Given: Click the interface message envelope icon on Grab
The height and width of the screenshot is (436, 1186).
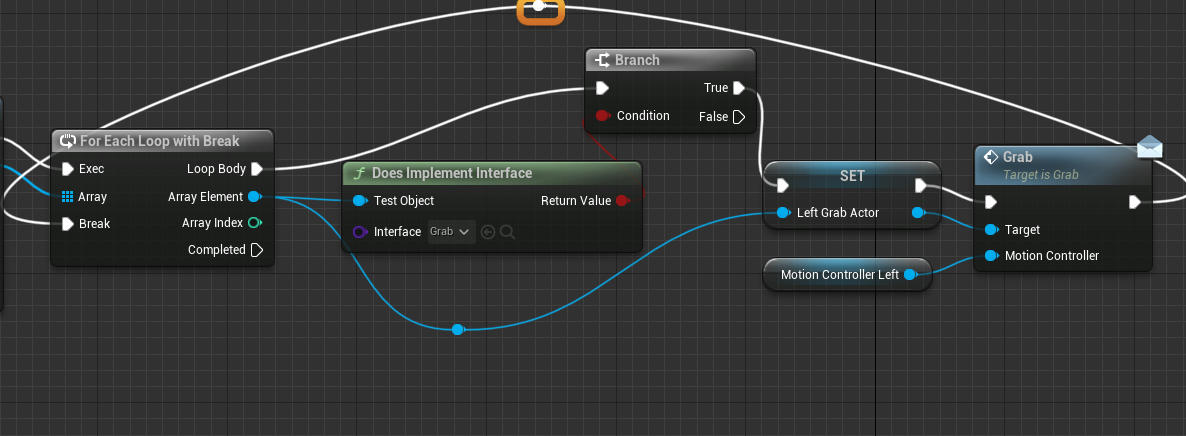Looking at the screenshot, I should (x=1150, y=146).
